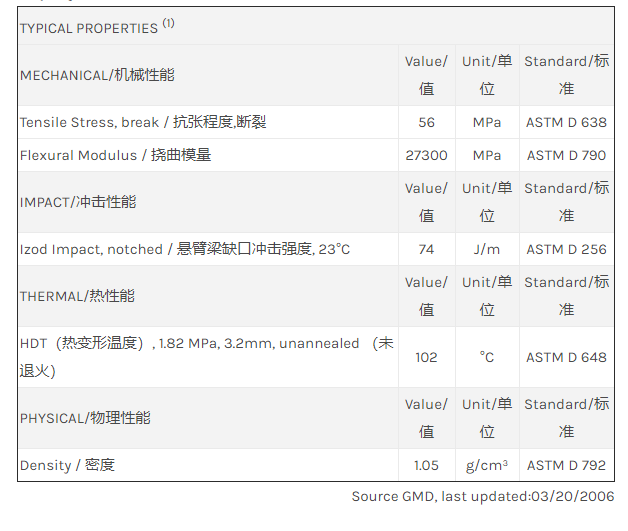
Task: Select the J/m unit cell
Action: [x=487, y=249]
